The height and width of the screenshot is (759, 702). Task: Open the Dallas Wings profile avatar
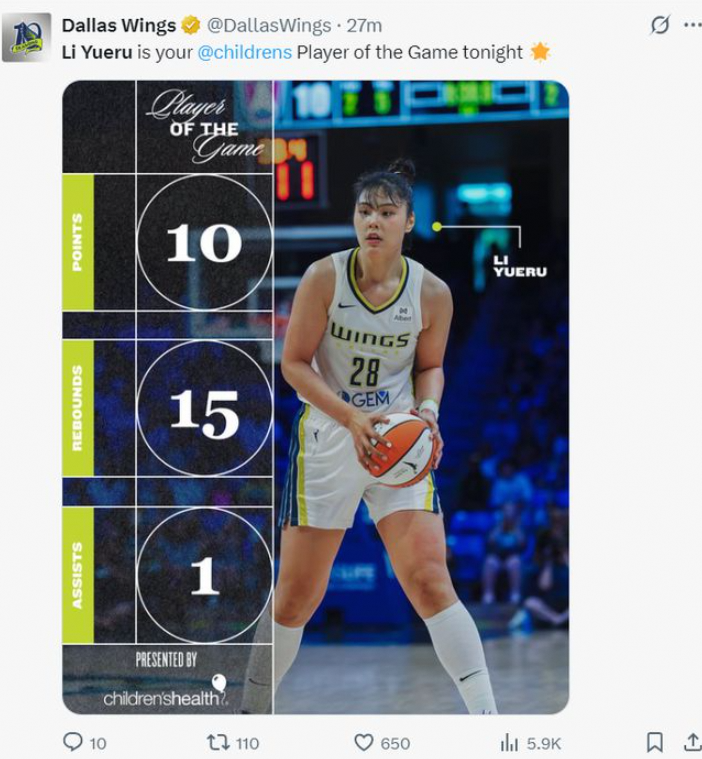coord(27,37)
